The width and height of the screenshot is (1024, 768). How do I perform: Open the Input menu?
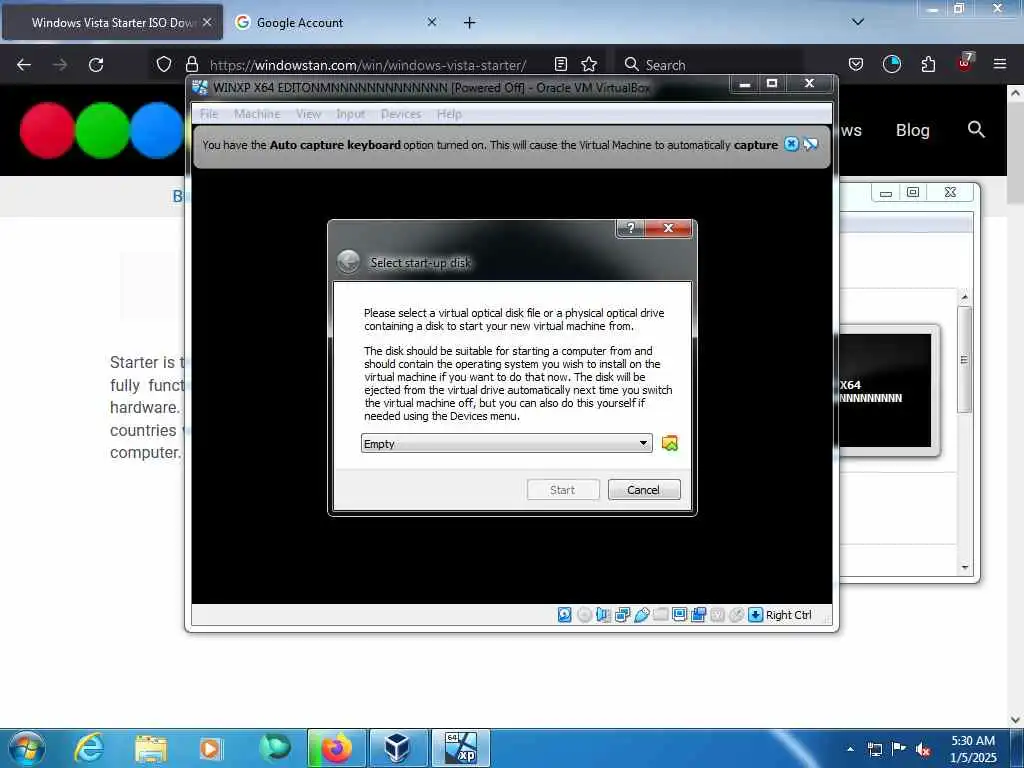pyautogui.click(x=351, y=114)
